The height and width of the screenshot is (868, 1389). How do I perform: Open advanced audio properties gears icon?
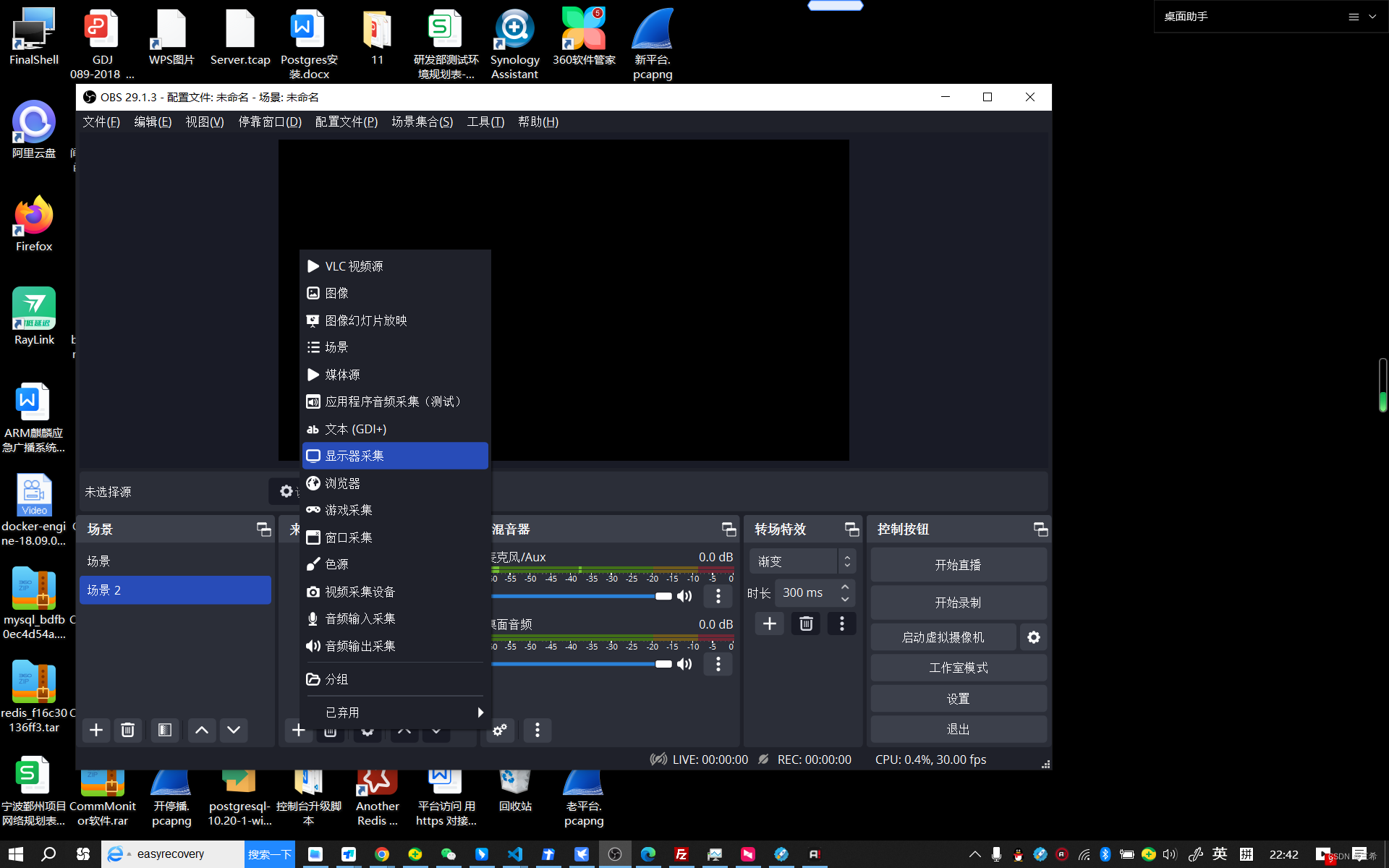(x=500, y=730)
